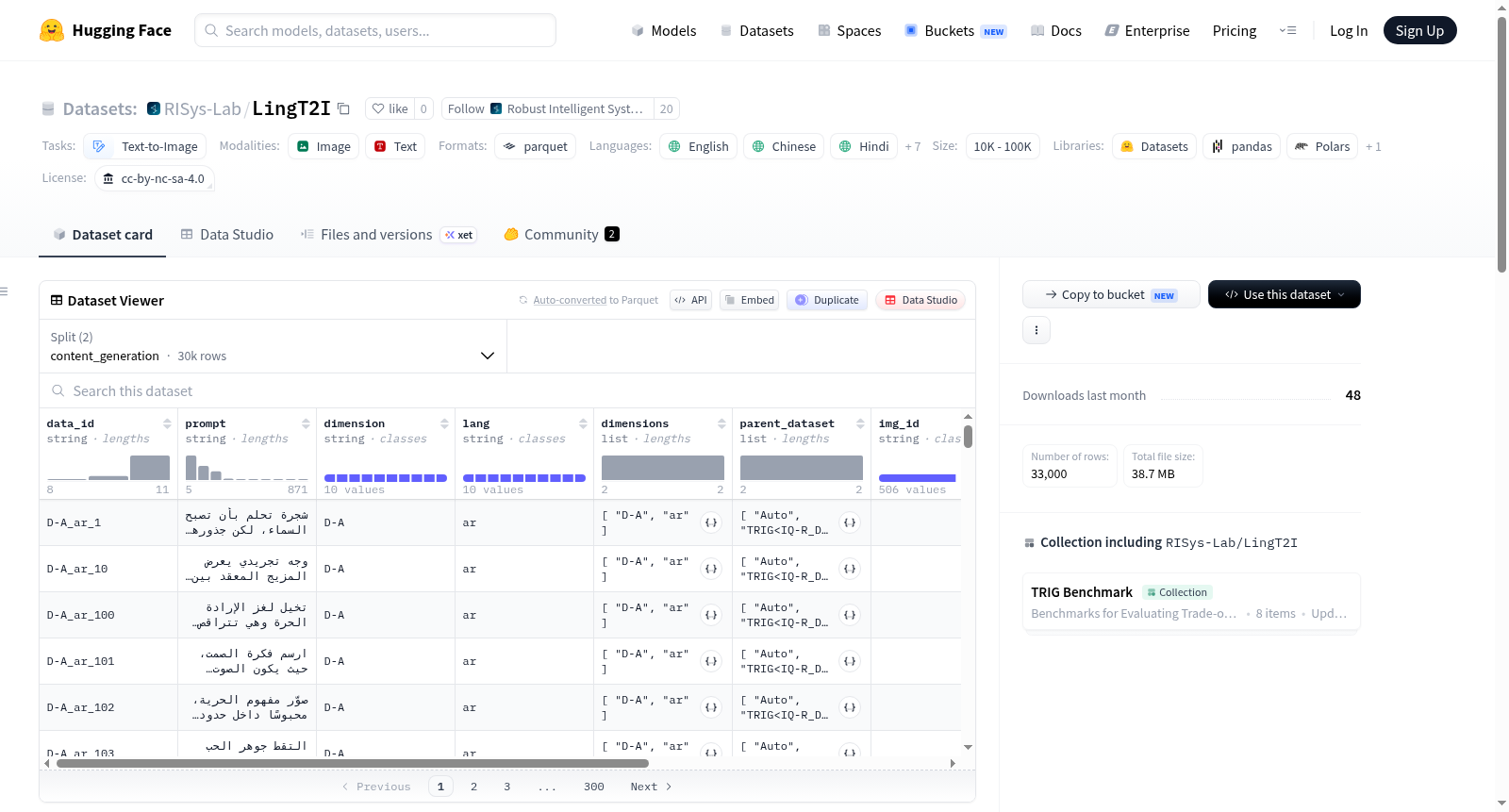Jump to page 300 of rows

593,787
